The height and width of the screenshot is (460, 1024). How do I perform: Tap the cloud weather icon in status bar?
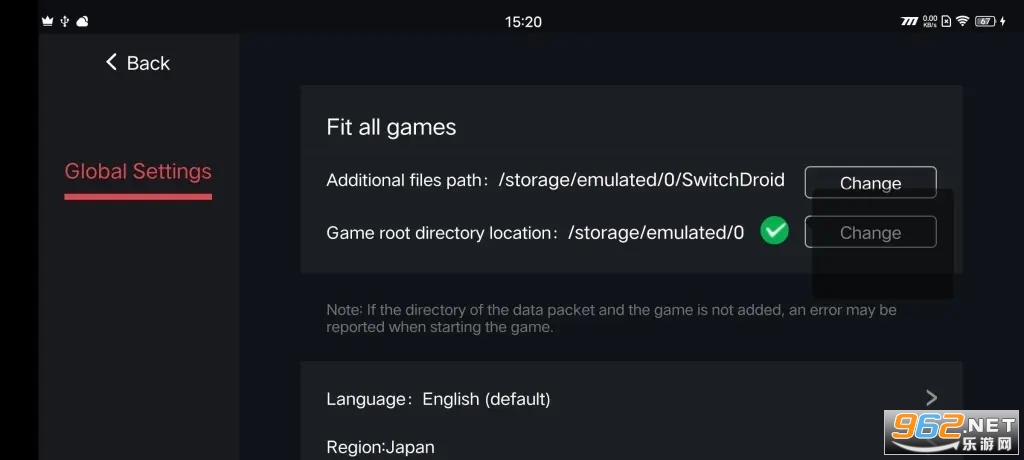[82, 21]
